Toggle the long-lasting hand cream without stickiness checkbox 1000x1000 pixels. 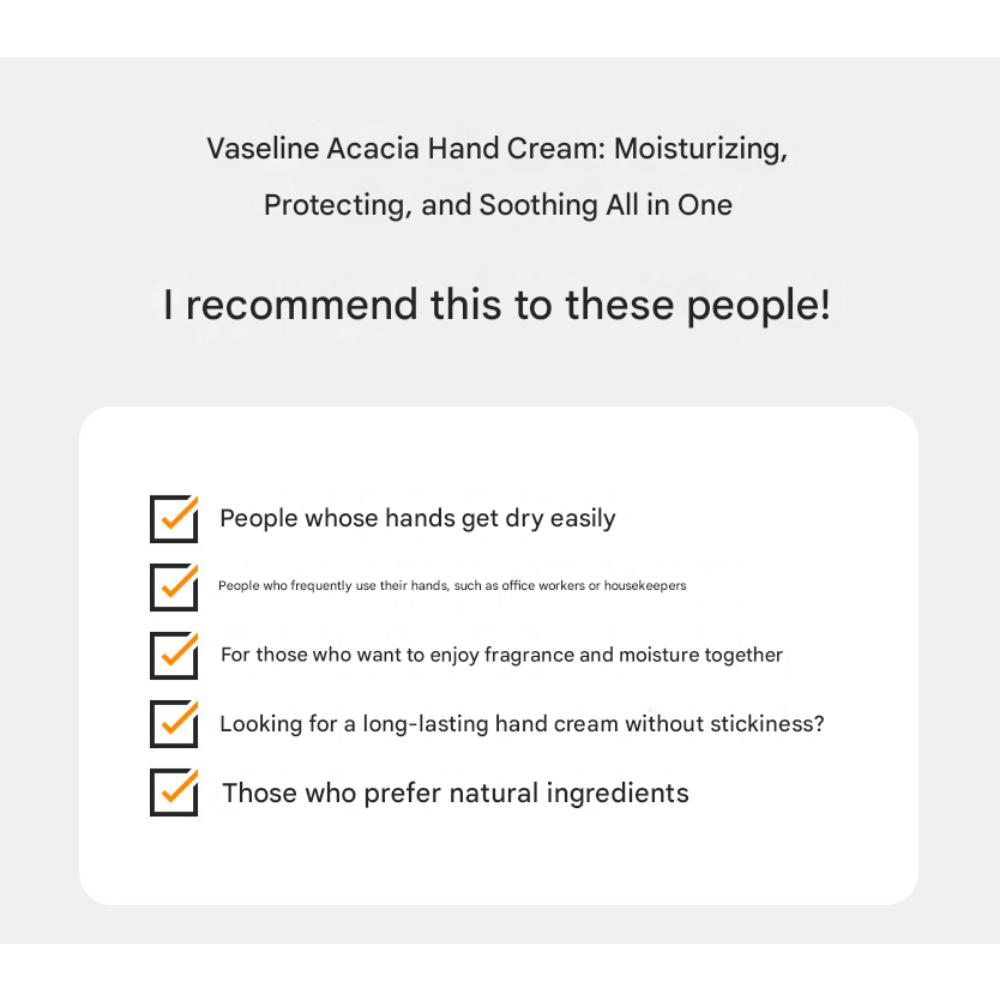(173, 724)
